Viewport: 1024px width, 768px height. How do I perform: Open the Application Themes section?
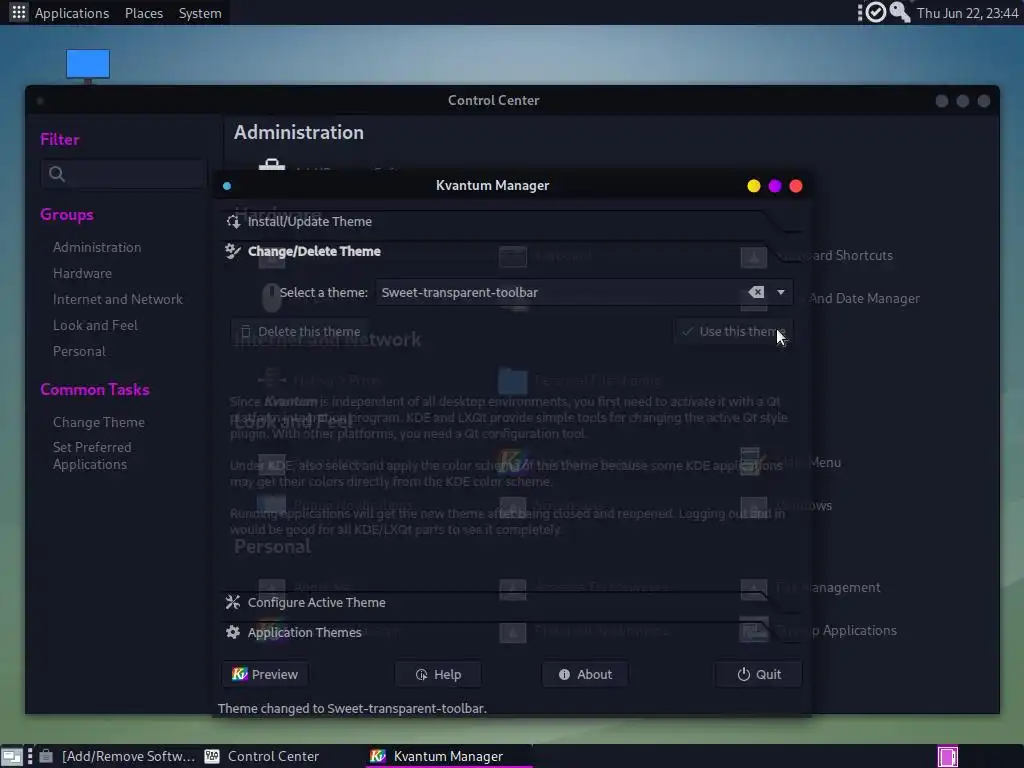pos(304,632)
